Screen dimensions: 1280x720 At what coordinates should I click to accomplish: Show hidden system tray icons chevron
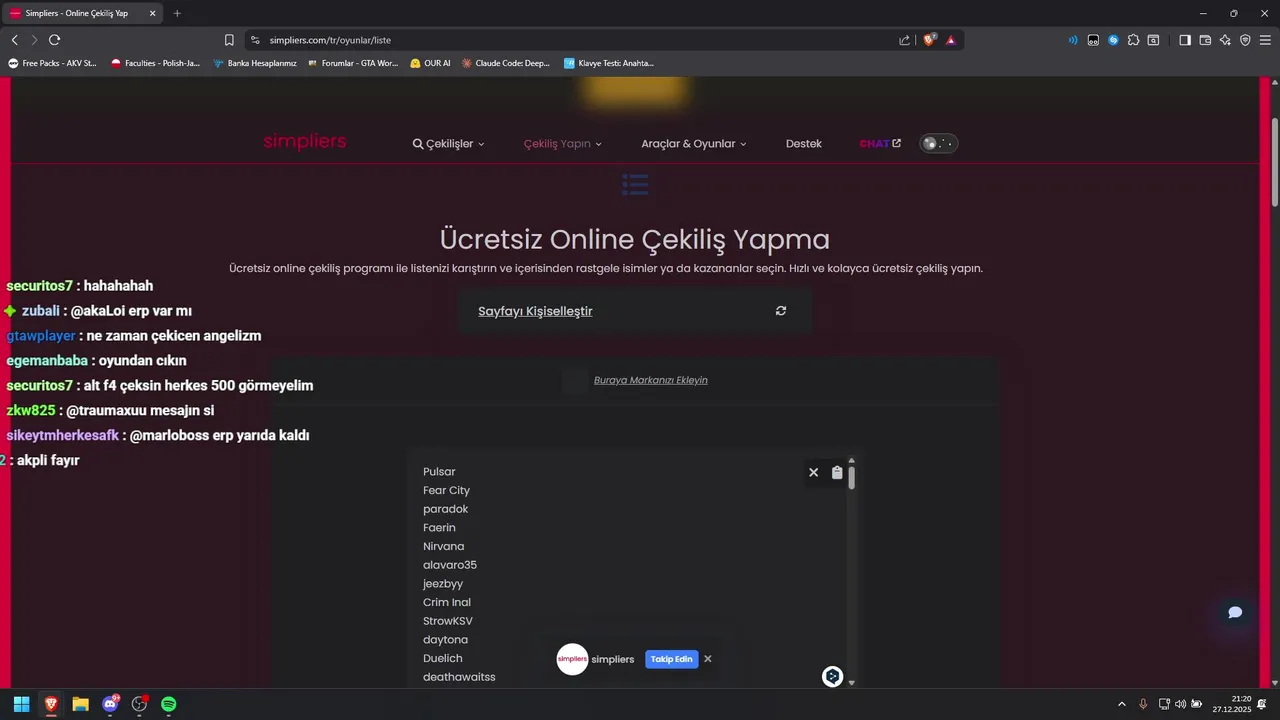[1121, 704]
